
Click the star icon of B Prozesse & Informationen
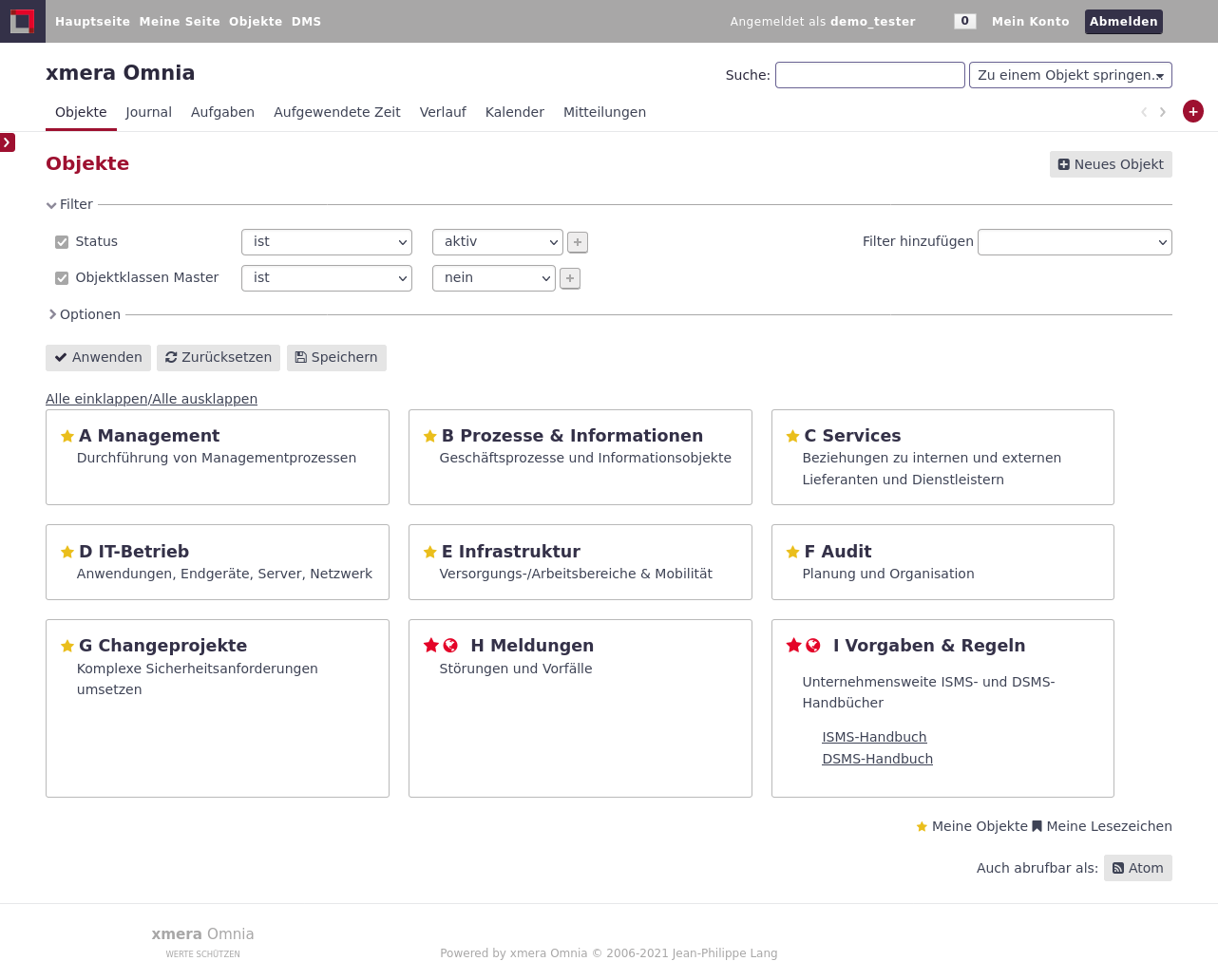[430, 436]
